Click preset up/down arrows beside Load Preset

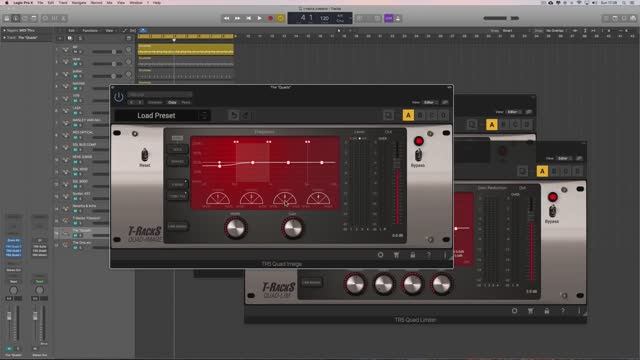[204, 116]
